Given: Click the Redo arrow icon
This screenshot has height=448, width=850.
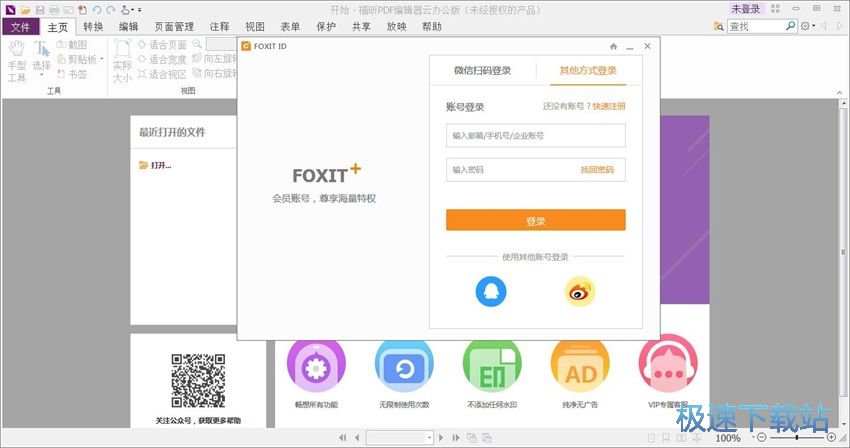Looking at the screenshot, I should (111, 10).
